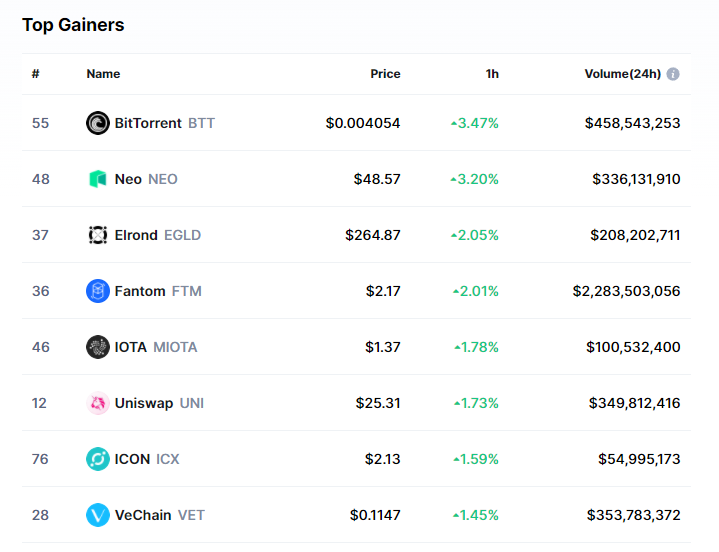Image resolution: width=719 pixels, height=552 pixels.
Task: Click the ICON coin logo icon
Action: pyautogui.click(x=97, y=459)
